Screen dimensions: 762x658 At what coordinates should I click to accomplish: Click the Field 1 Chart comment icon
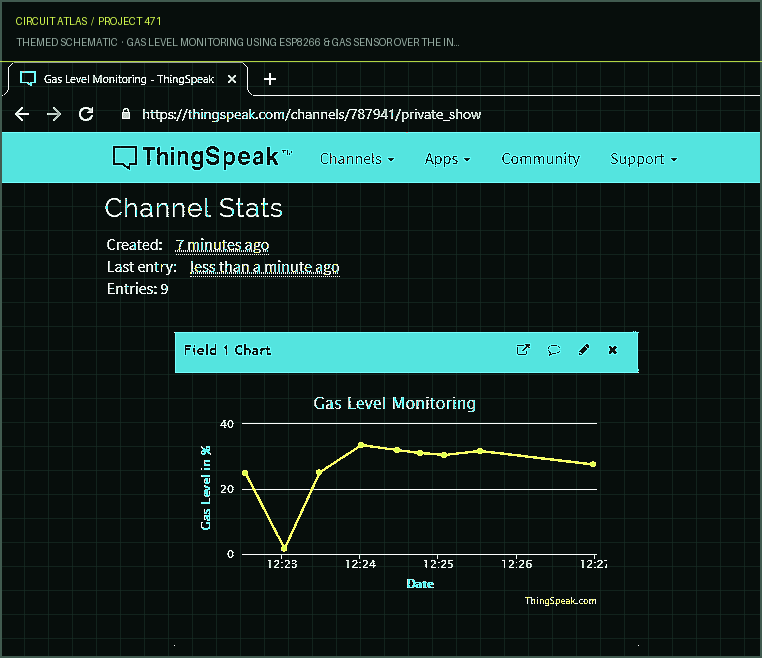554,350
